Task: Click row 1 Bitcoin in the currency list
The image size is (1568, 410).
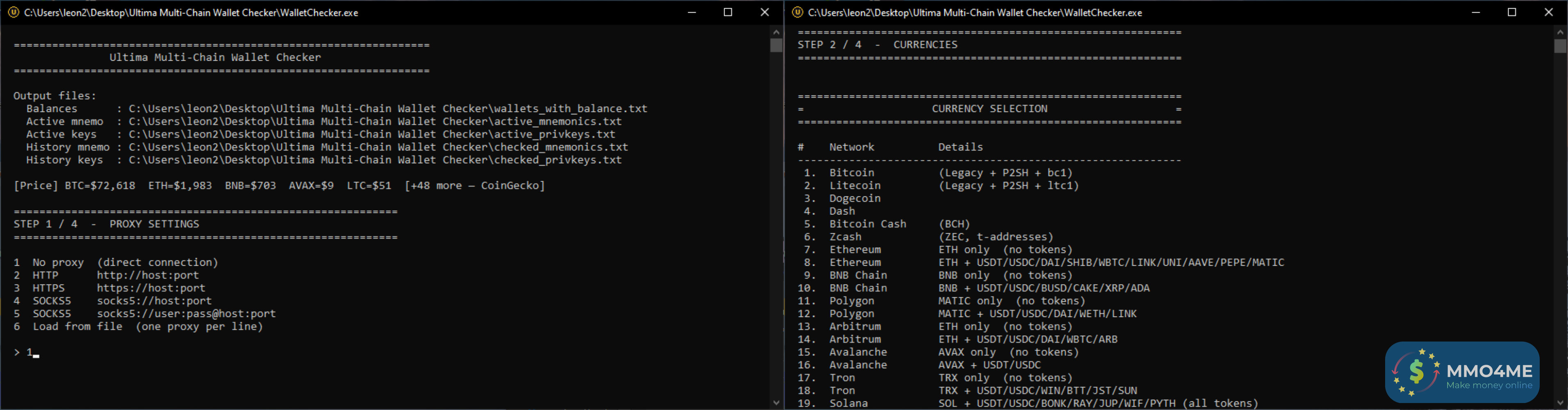Action: click(x=938, y=173)
